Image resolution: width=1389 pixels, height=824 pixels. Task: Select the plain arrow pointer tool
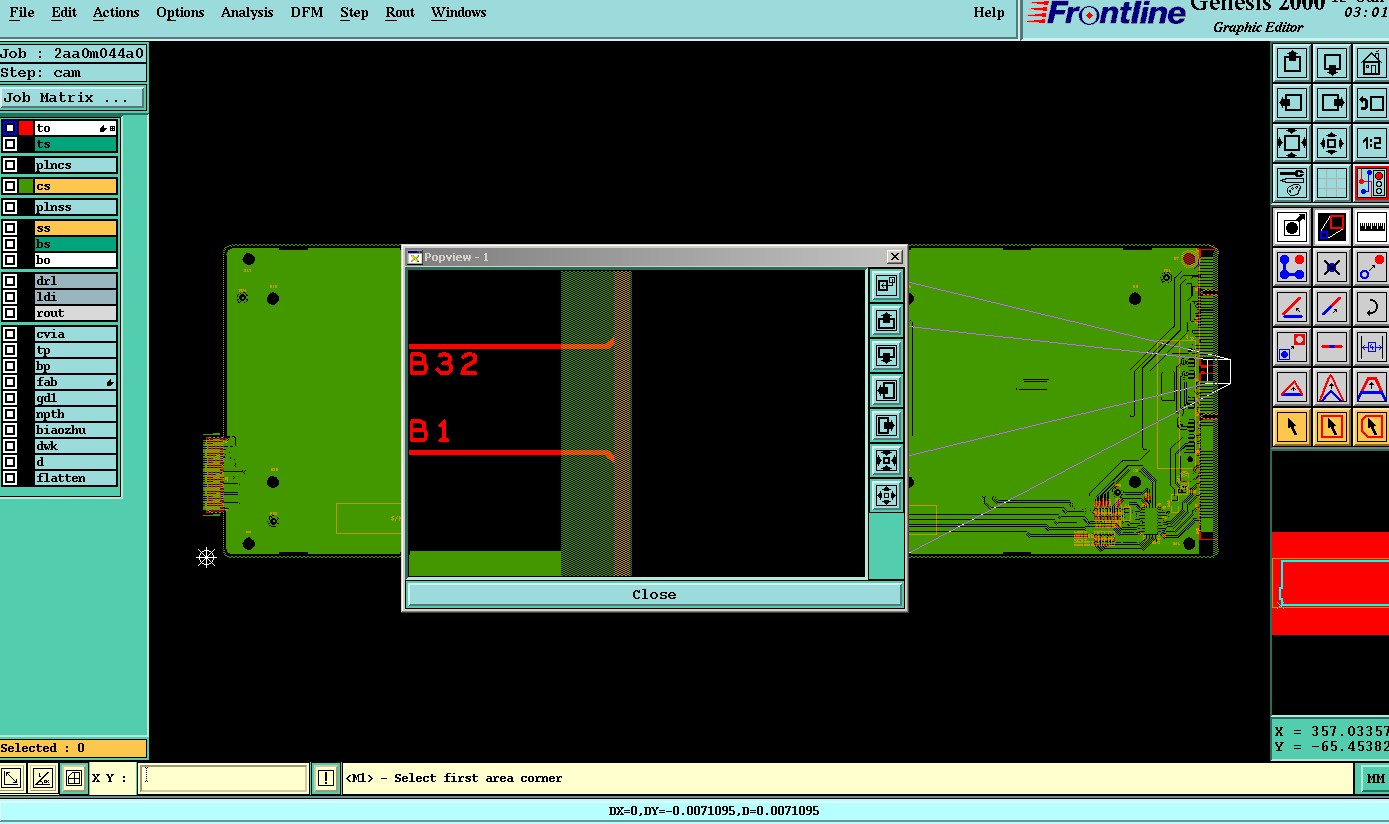1292,427
